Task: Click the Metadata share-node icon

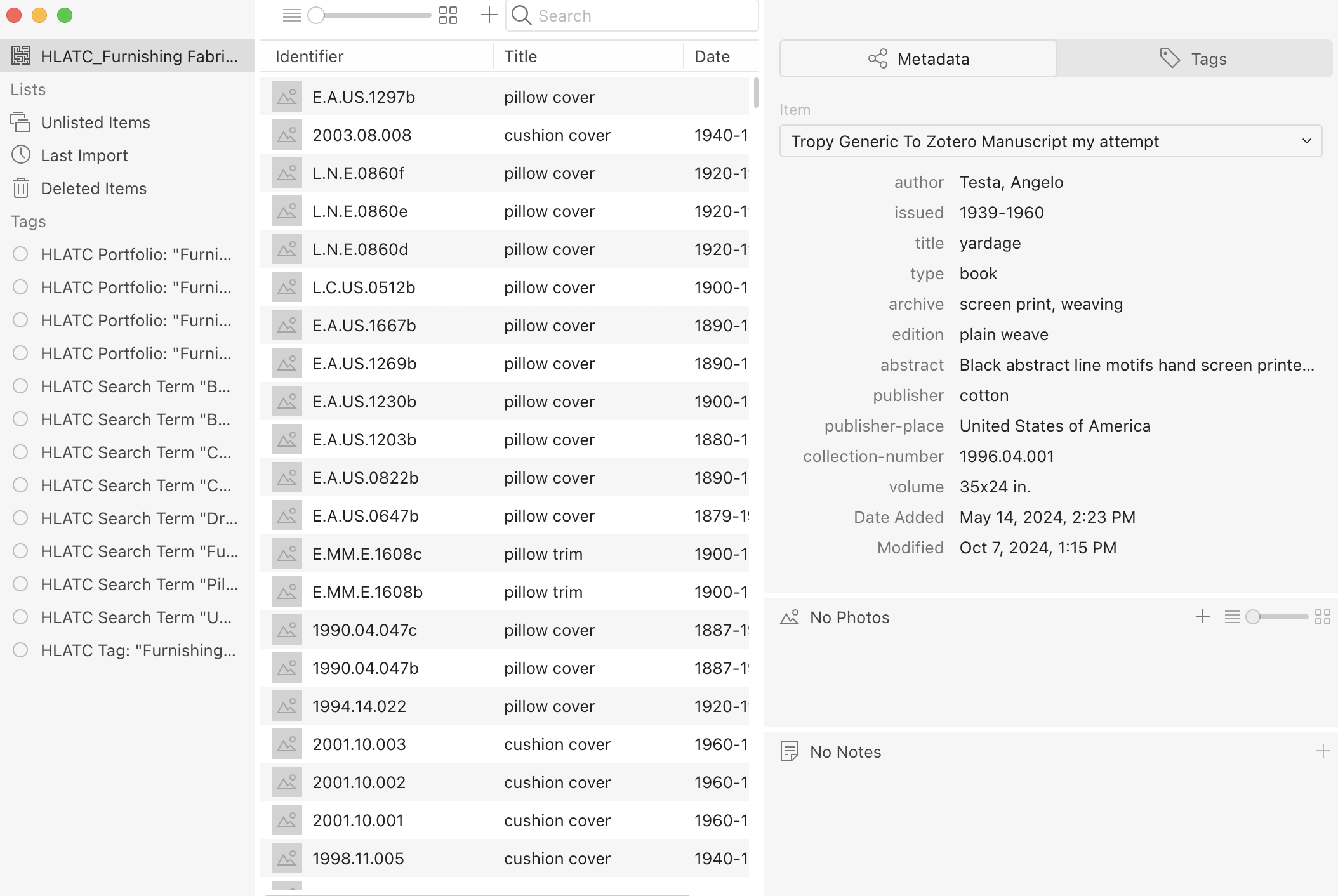Action: (878, 59)
